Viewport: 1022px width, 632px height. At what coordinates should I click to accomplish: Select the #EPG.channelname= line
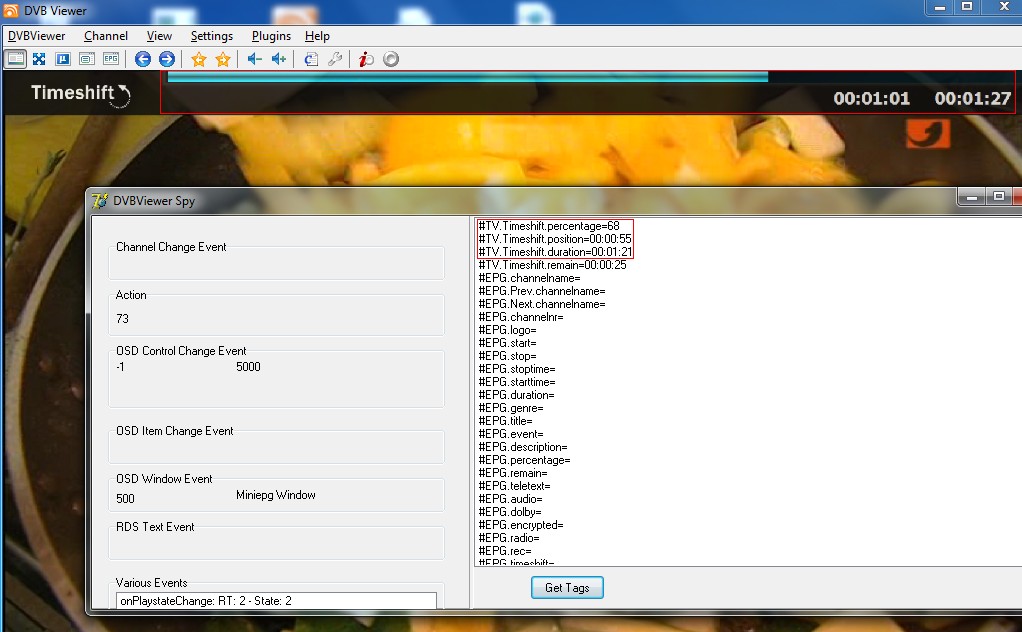(x=529, y=278)
